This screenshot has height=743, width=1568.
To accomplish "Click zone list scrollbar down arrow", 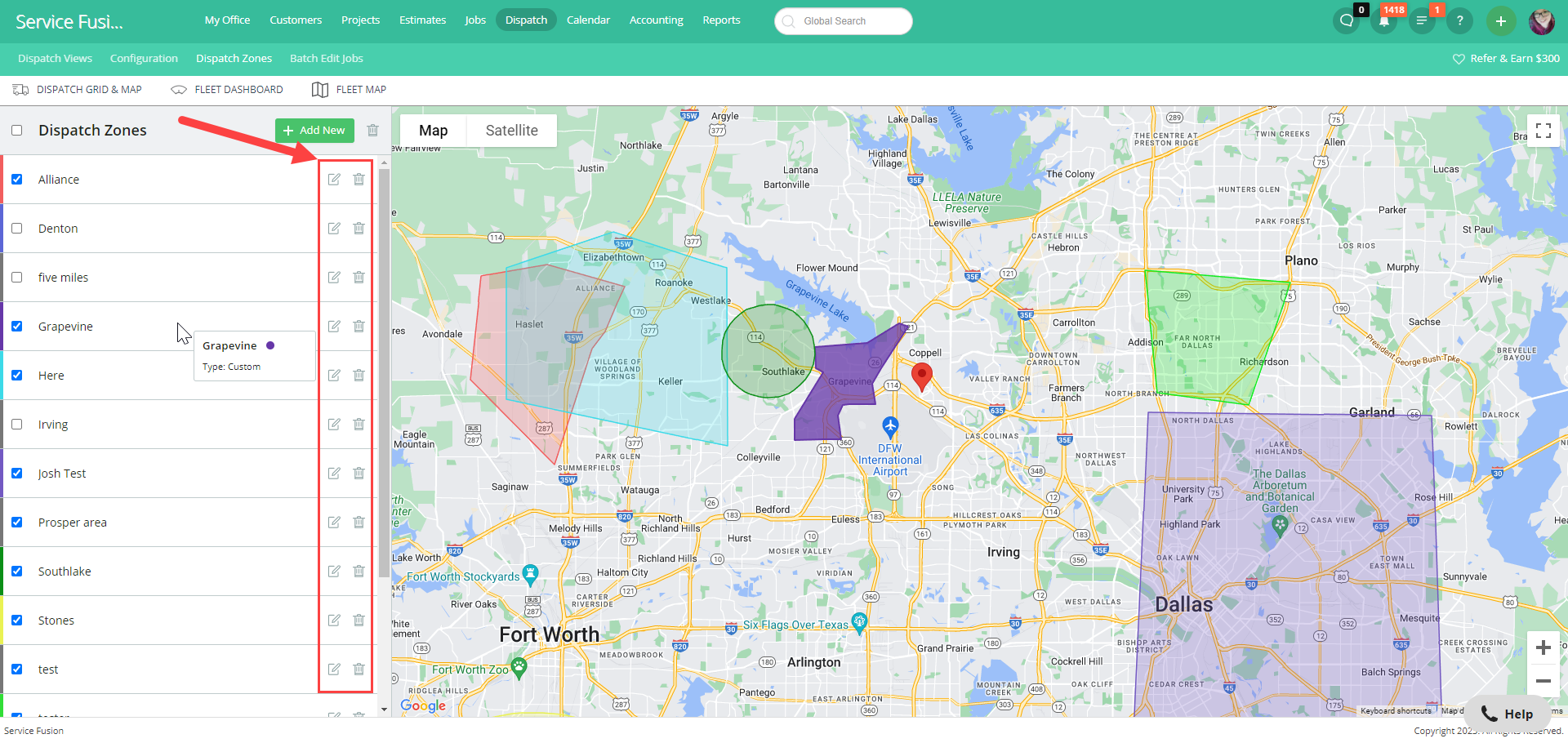I will click(384, 710).
